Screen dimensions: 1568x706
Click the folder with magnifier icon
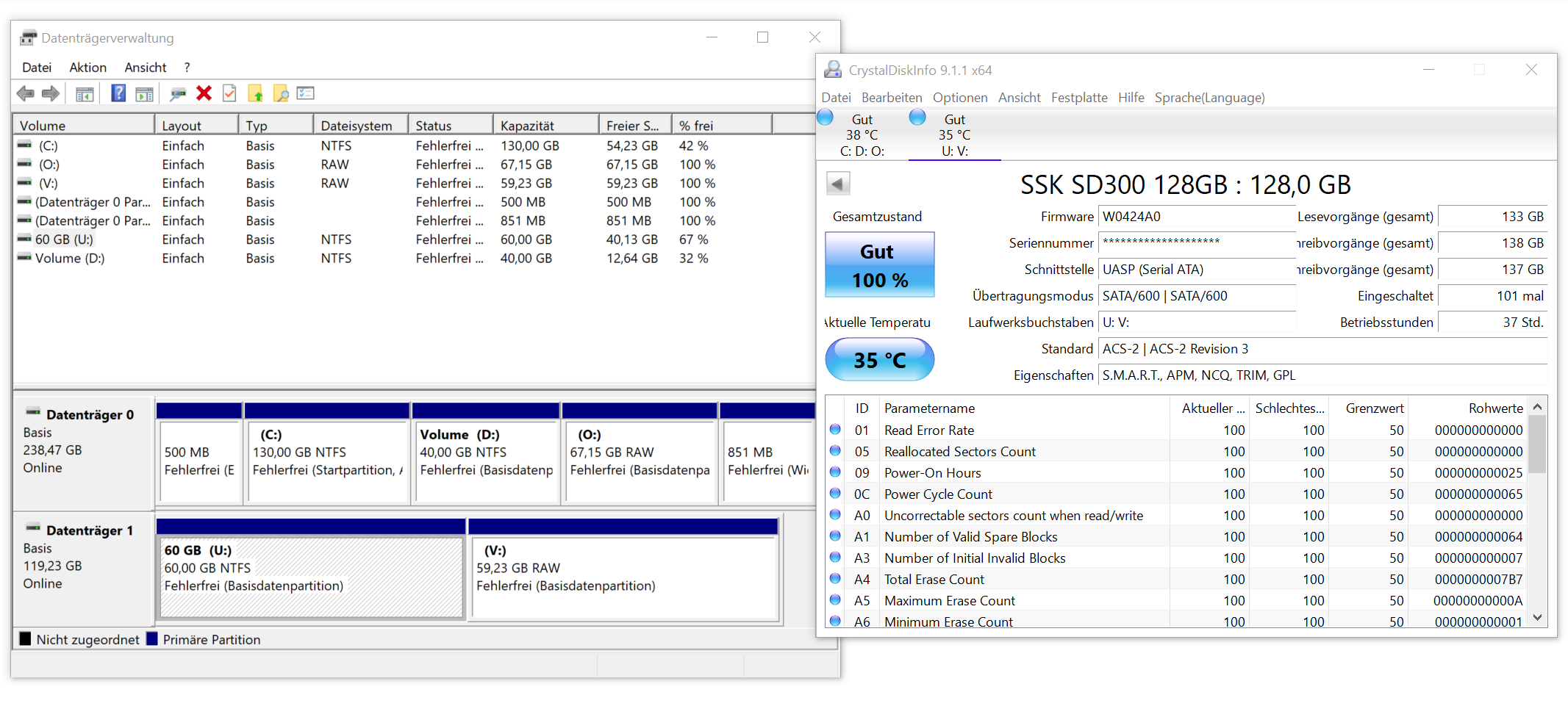(x=281, y=93)
